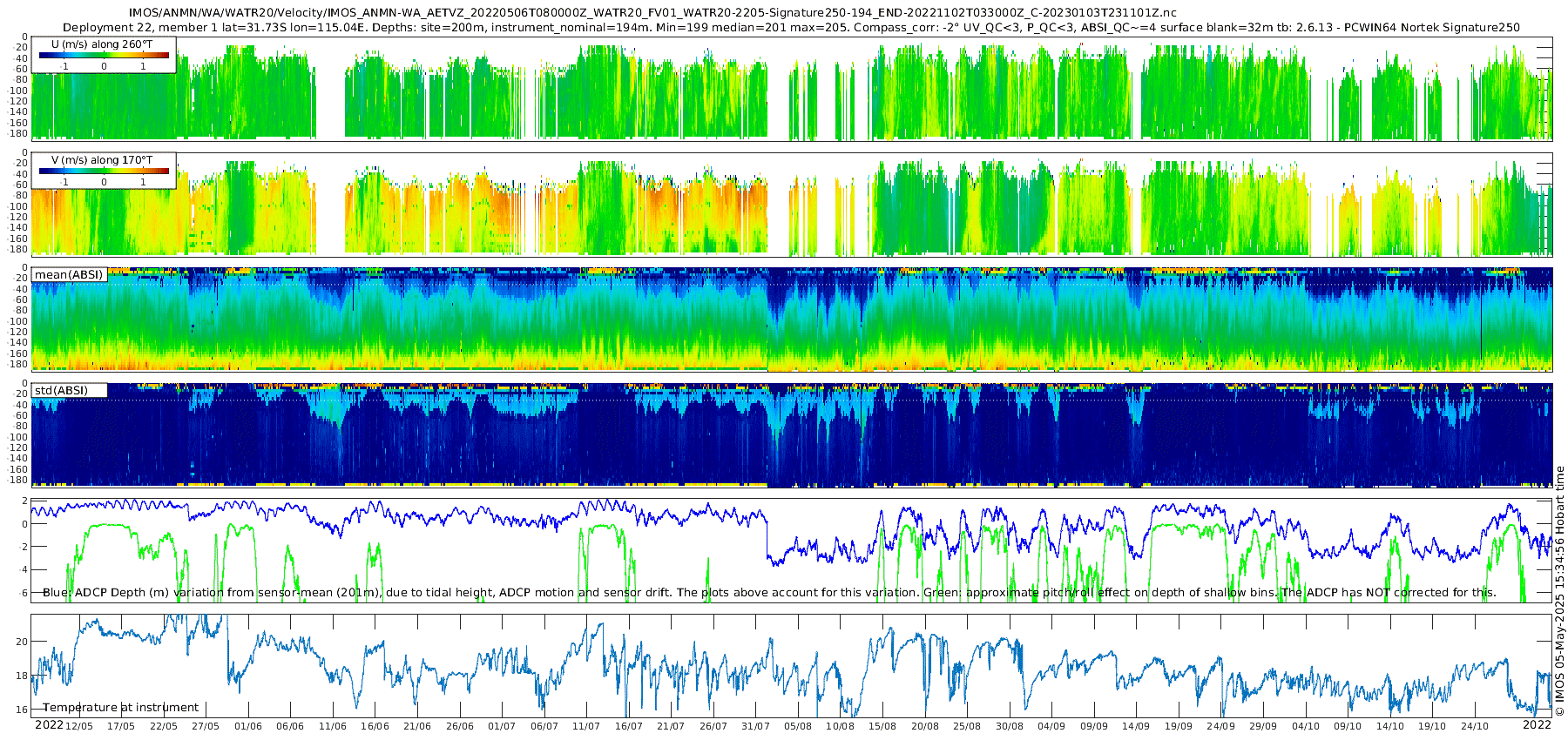This screenshot has height=740, width=1568.
Task: Click the IMOS copyright timestamp text
Action: pyautogui.click(x=1559, y=591)
